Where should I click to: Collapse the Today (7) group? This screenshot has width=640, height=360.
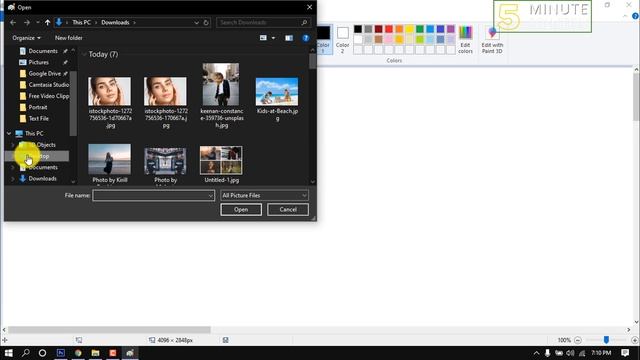click(x=84, y=54)
